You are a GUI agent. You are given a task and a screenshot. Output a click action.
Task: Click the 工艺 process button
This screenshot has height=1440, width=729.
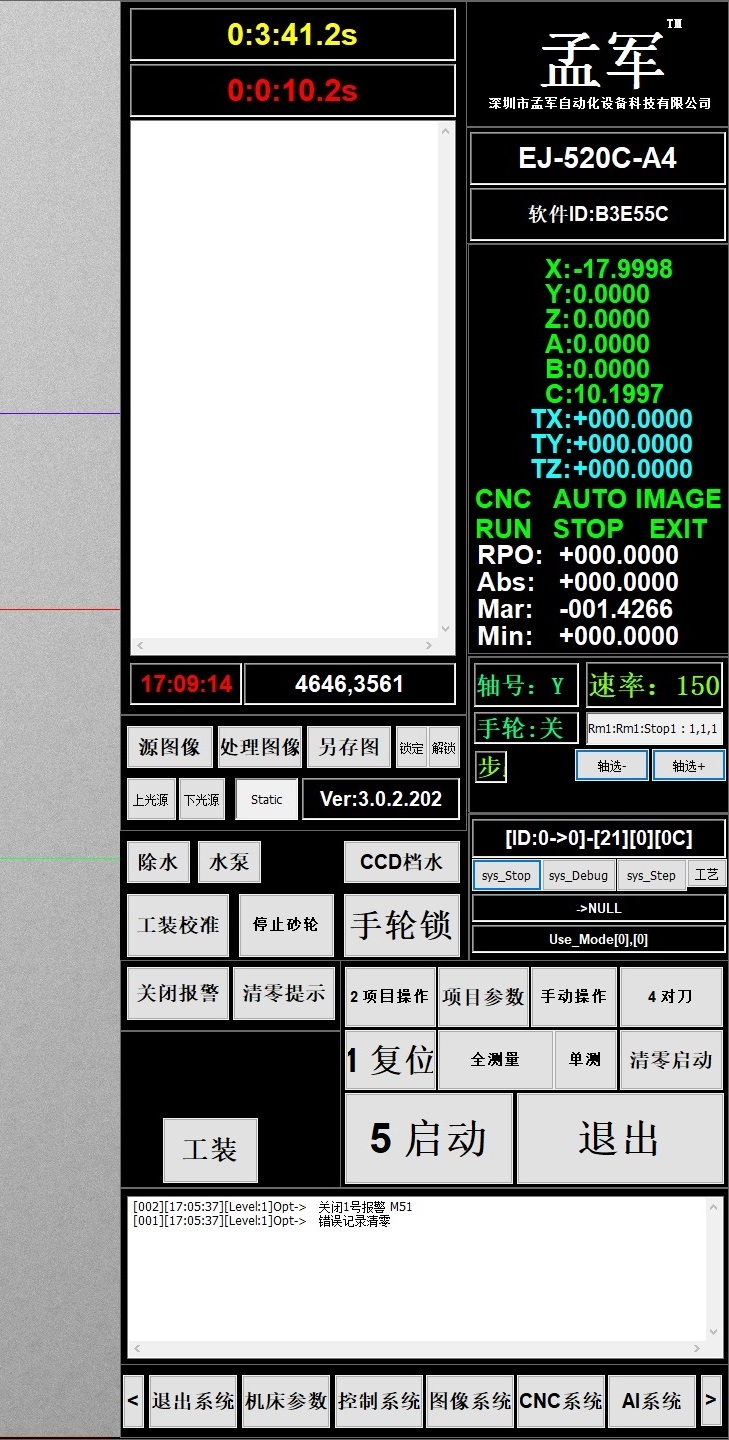tap(706, 874)
